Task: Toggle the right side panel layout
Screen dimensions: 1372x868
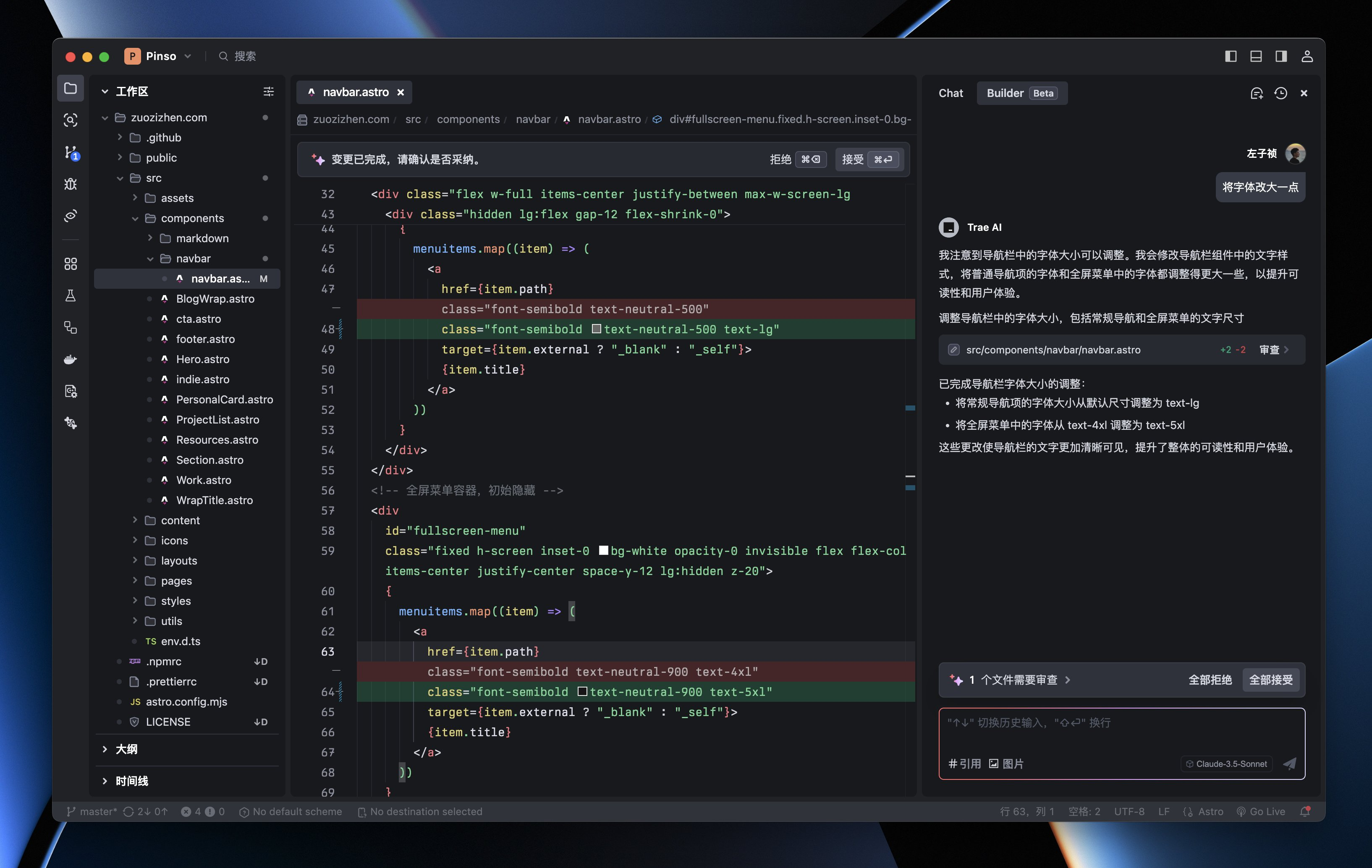Action: (1281, 56)
